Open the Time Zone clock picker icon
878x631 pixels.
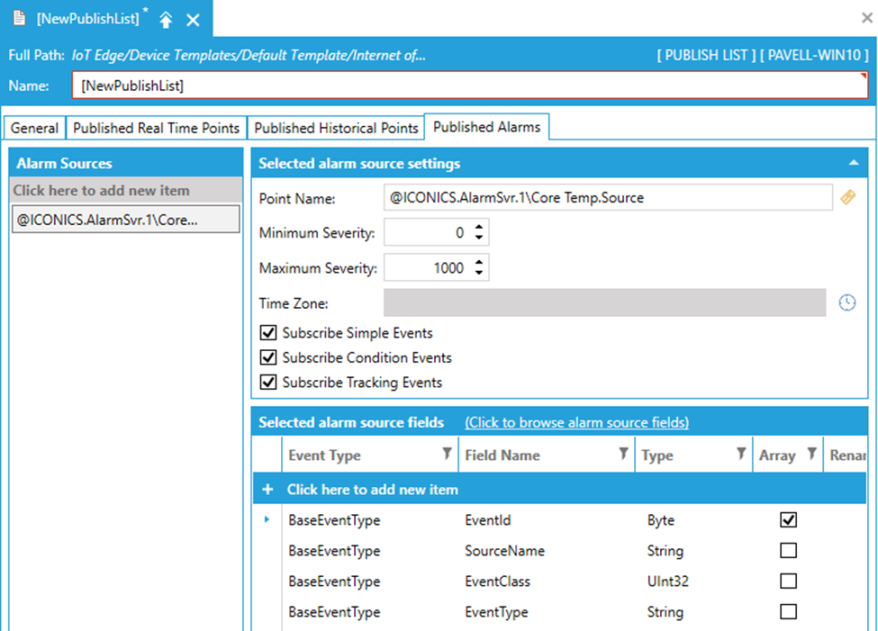(x=847, y=303)
